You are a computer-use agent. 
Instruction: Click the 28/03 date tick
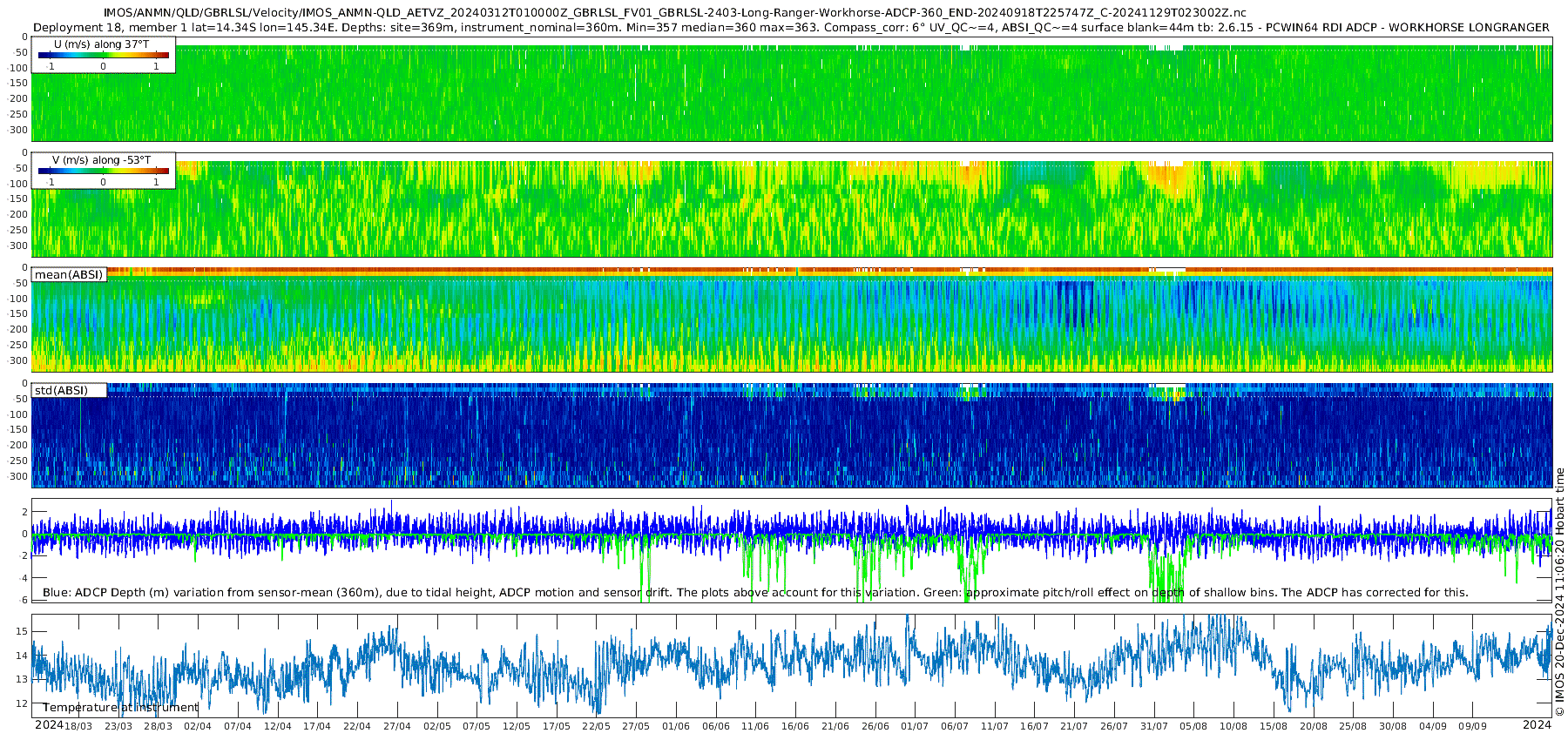pyautogui.click(x=159, y=726)
